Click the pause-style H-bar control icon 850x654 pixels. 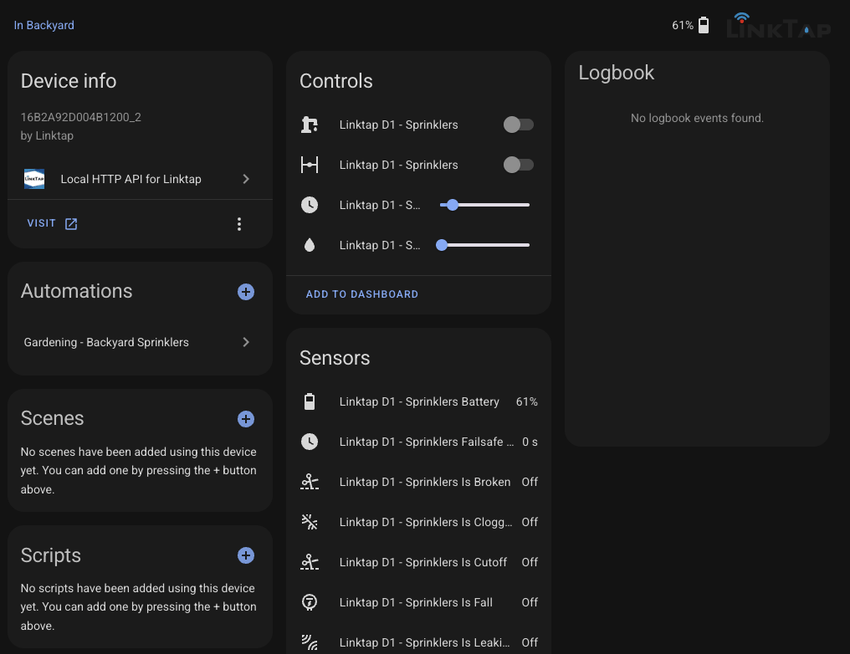(310, 165)
